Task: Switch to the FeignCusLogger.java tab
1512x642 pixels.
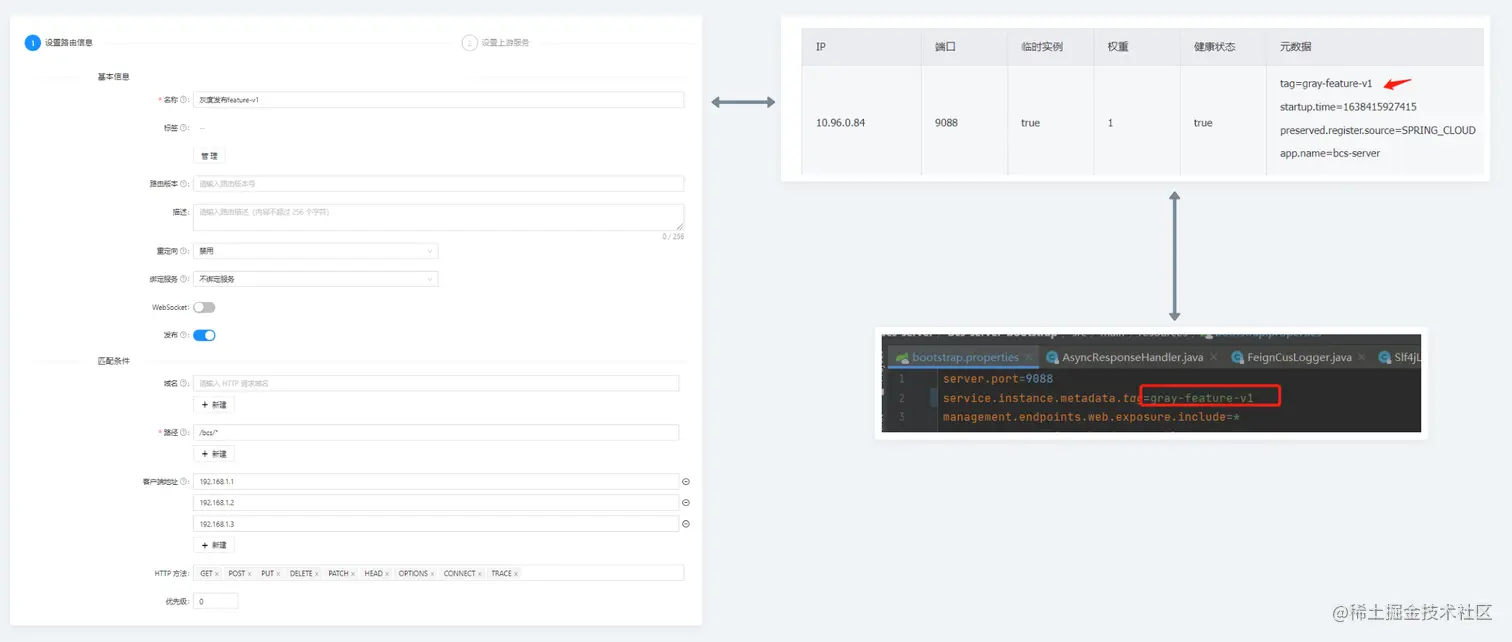Action: pyautogui.click(x=1298, y=357)
